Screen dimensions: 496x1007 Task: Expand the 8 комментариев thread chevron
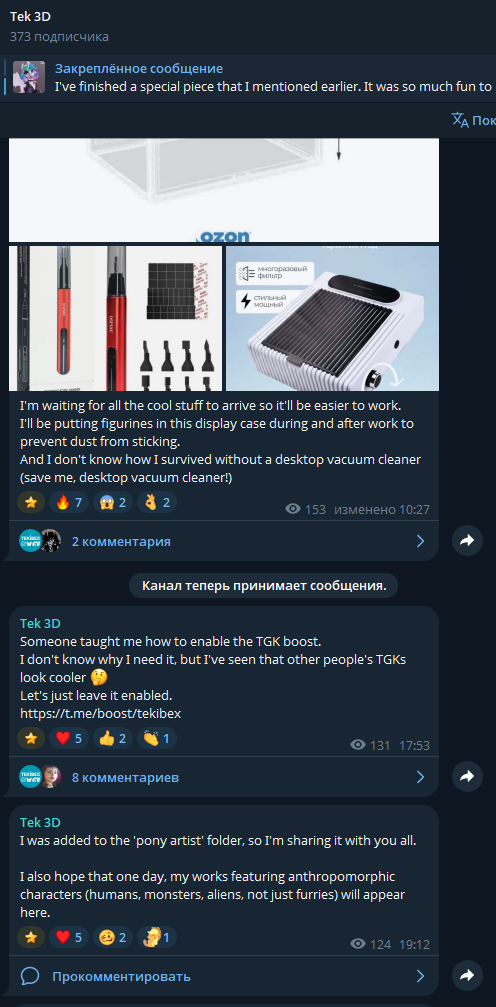[420, 778]
